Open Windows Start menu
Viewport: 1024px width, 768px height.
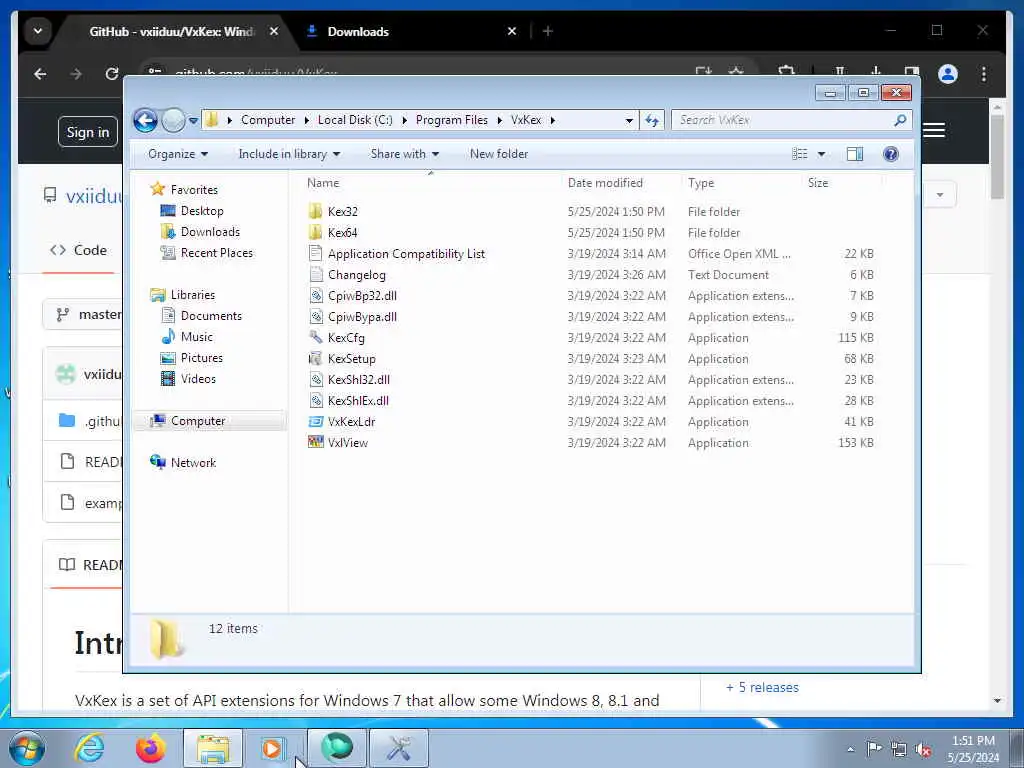[x=27, y=748]
